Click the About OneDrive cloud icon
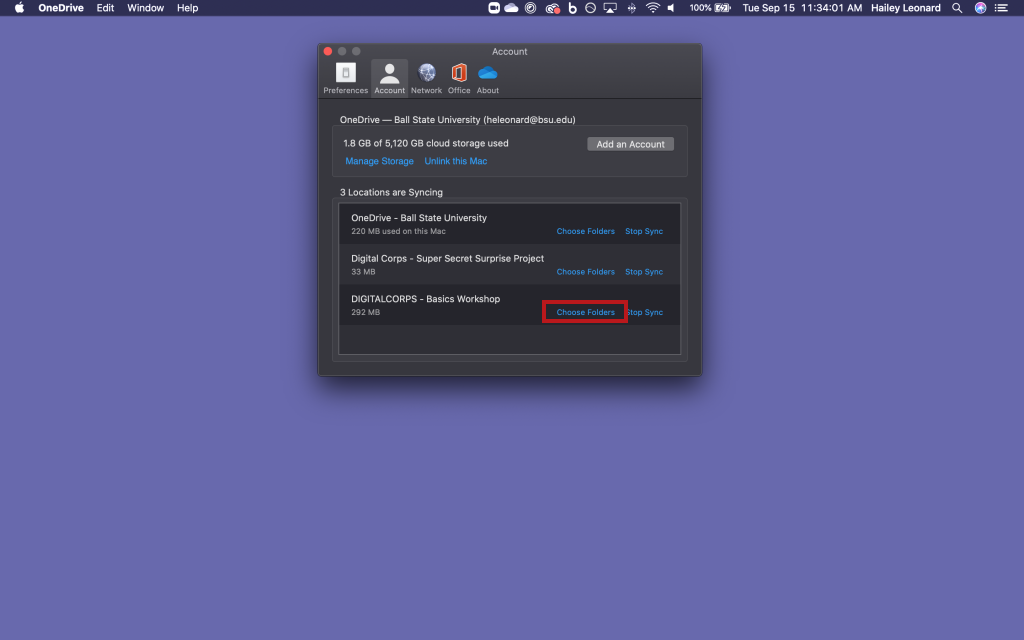 [488, 75]
